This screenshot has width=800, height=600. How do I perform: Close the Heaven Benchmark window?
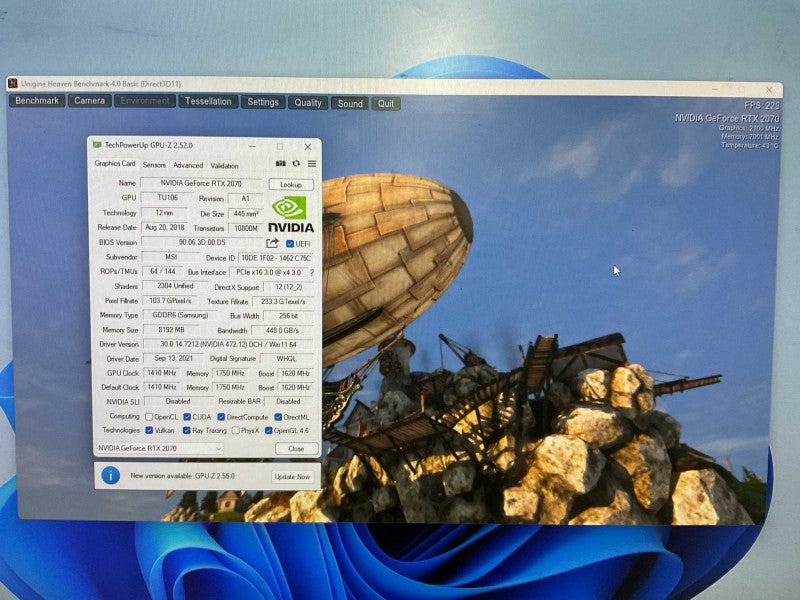(x=769, y=90)
